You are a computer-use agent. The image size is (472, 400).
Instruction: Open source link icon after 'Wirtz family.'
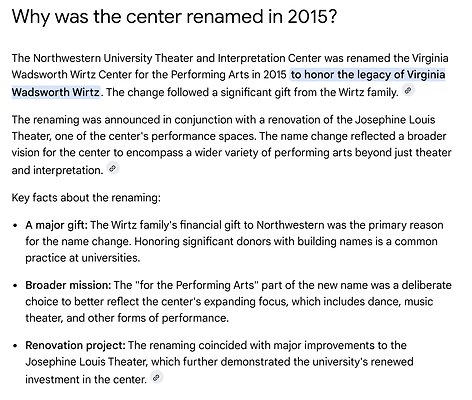click(x=408, y=90)
